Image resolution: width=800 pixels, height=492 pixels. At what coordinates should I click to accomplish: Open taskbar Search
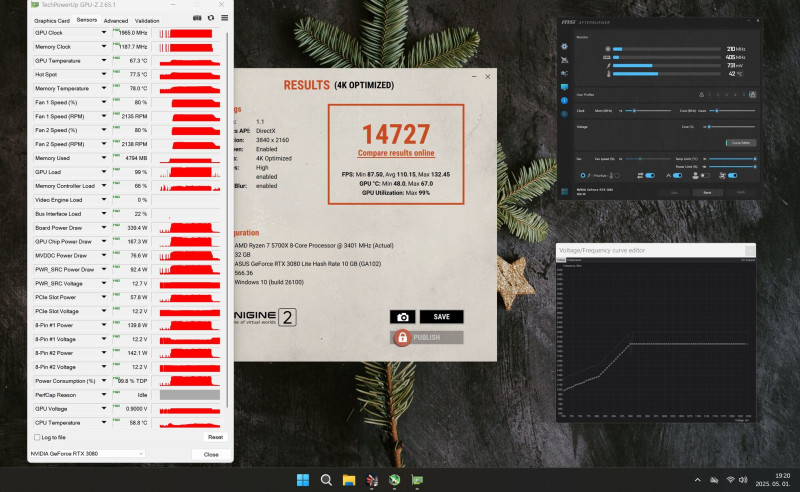click(326, 480)
